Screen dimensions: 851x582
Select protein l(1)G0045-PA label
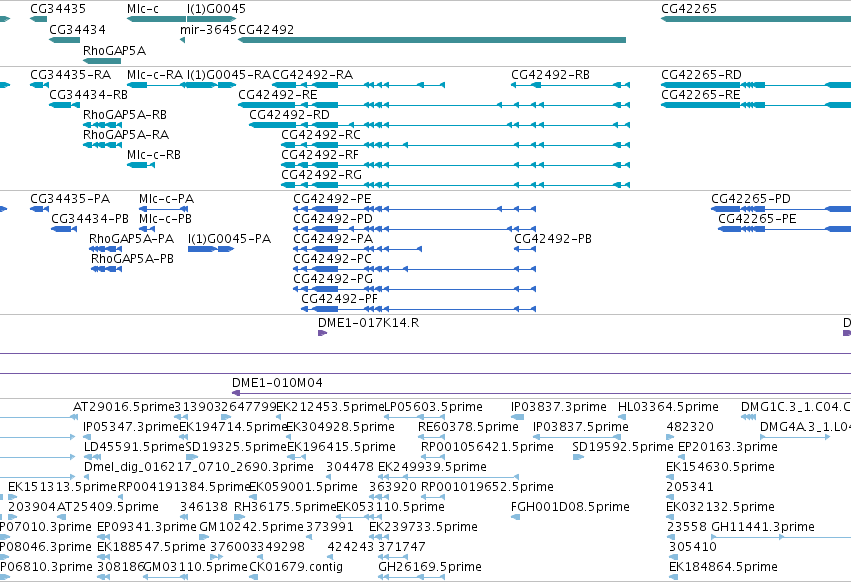(230, 239)
